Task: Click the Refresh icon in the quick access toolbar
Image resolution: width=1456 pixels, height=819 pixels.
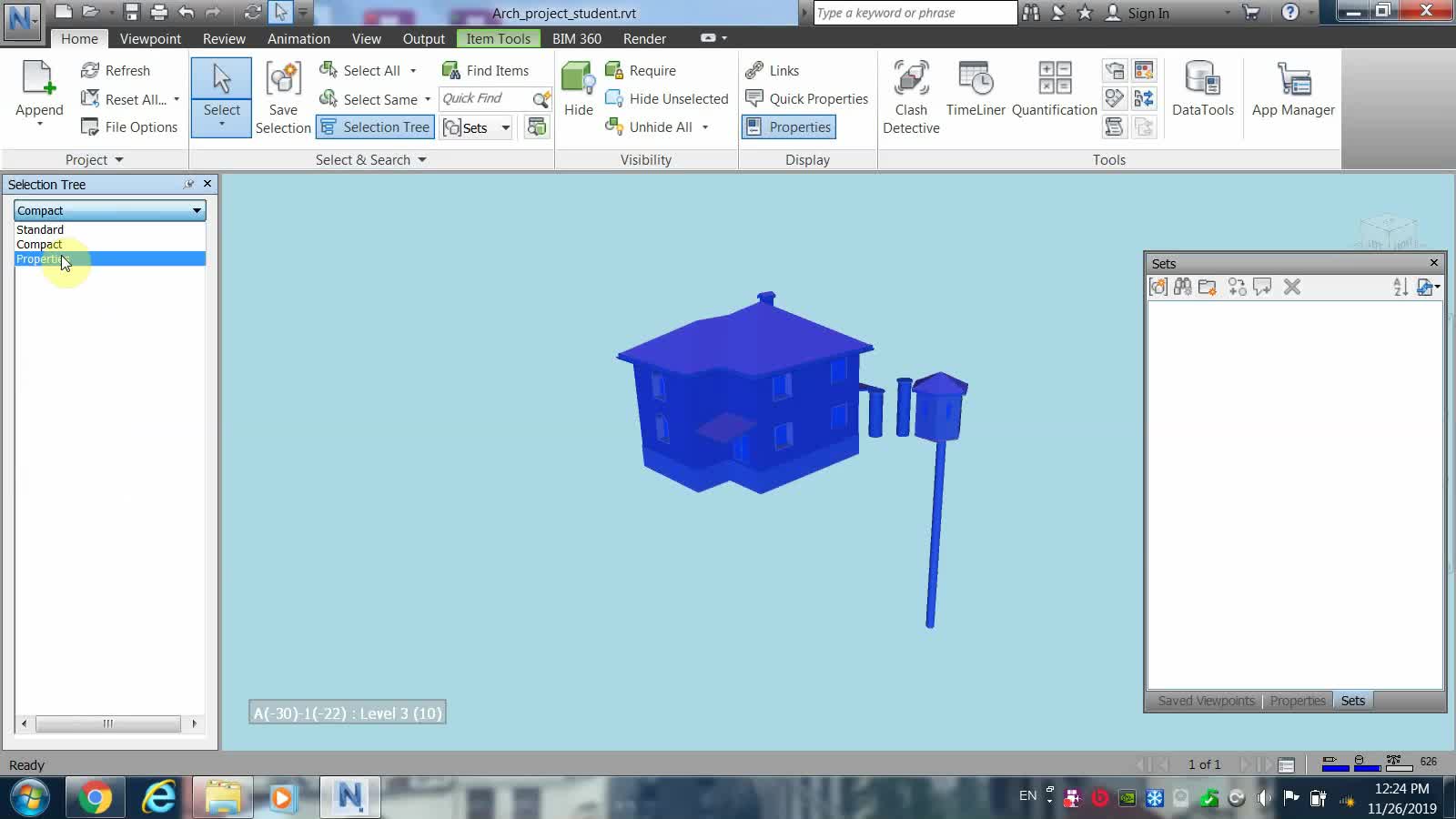Action: click(253, 12)
